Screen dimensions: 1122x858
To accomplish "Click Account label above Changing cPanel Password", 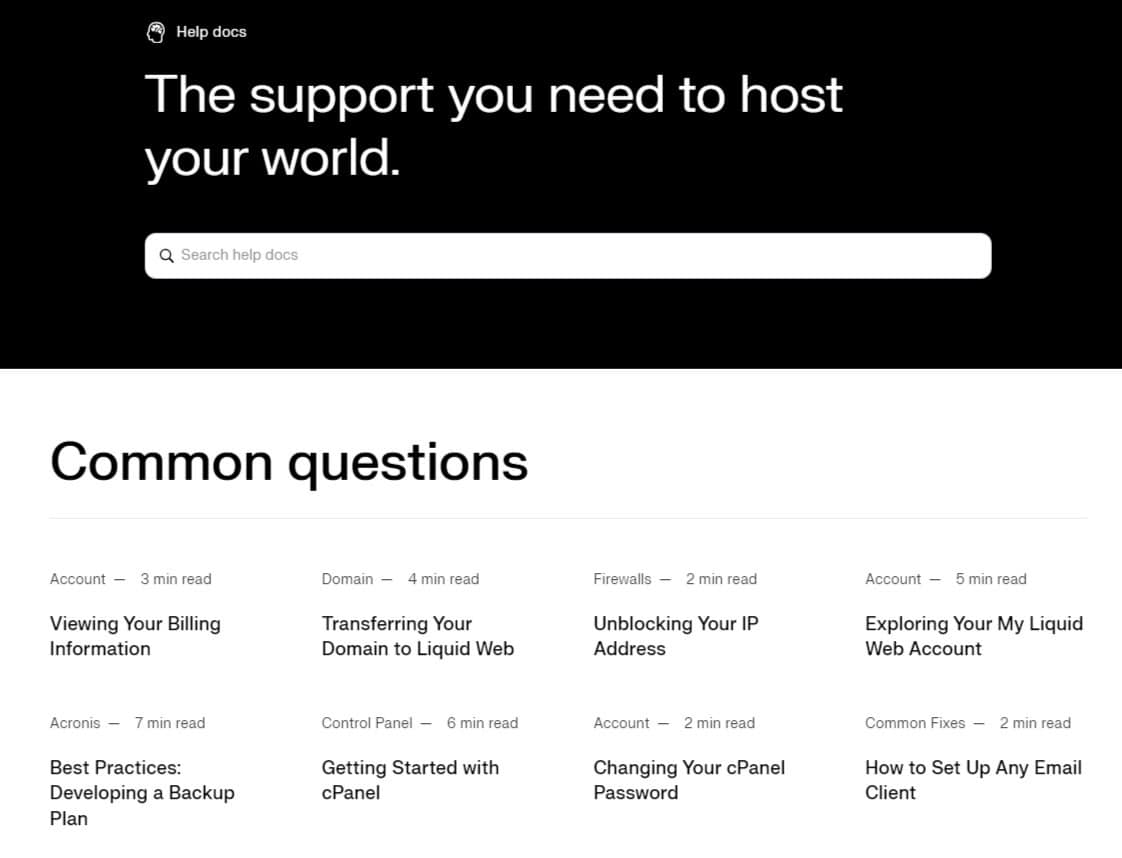I will (621, 723).
